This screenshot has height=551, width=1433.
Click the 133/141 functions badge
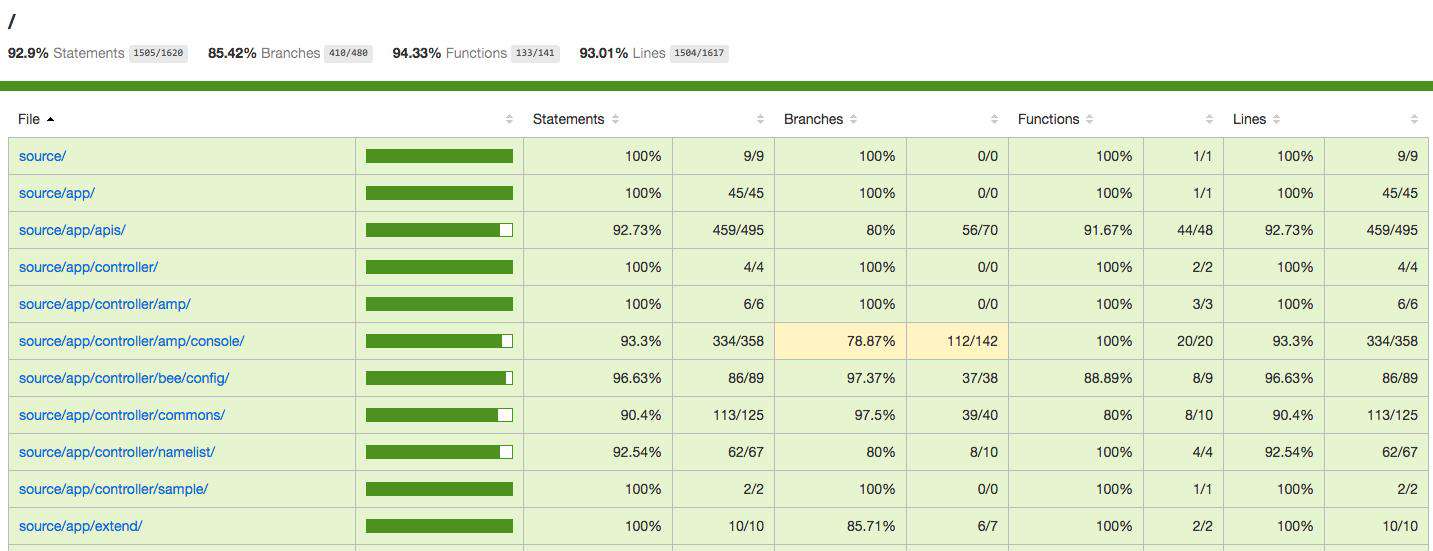pyautogui.click(x=535, y=53)
